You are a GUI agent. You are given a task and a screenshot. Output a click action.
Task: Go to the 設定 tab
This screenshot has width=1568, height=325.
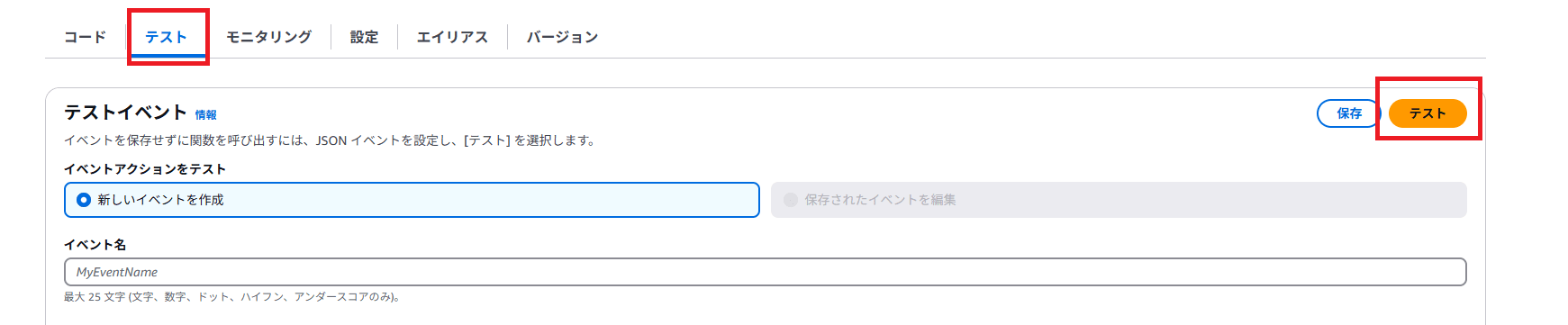(x=364, y=37)
